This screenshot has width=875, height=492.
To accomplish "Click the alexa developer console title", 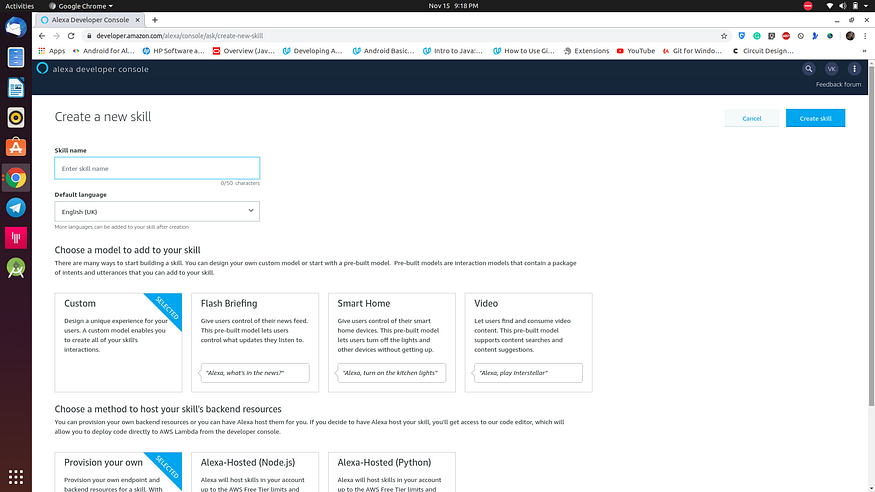I will [x=100, y=69].
